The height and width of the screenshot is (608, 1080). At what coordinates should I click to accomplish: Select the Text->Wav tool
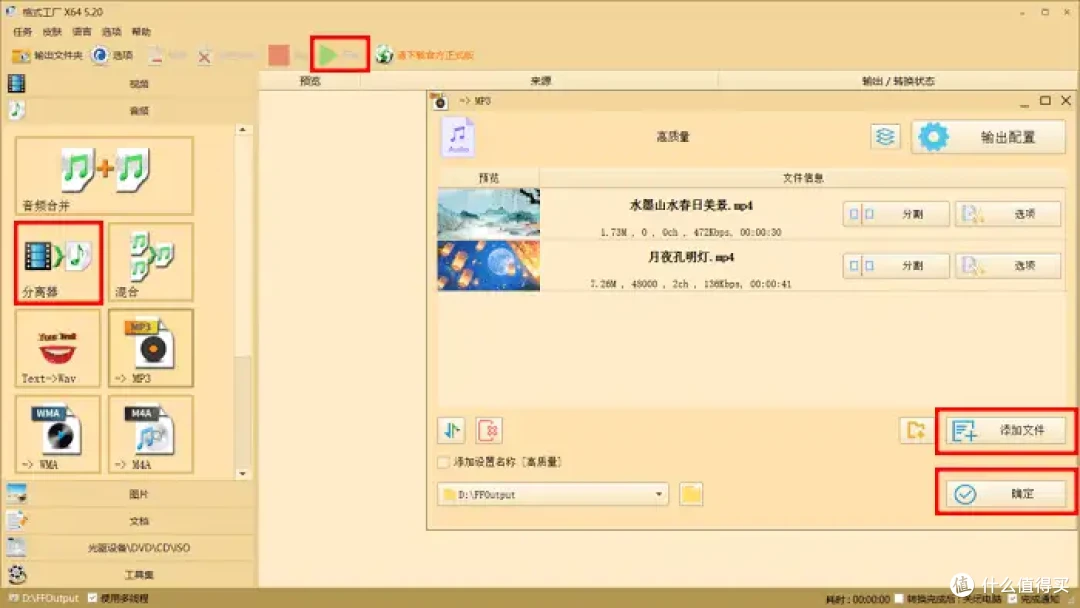click(x=58, y=348)
